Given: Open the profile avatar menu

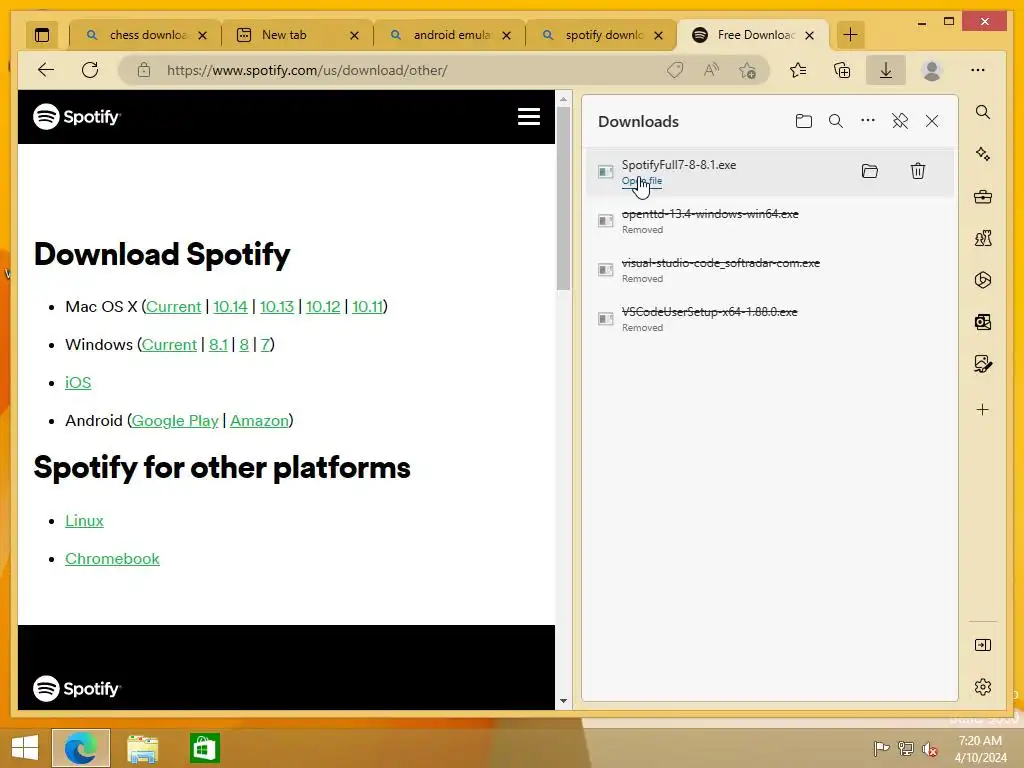Looking at the screenshot, I should click(x=932, y=70).
